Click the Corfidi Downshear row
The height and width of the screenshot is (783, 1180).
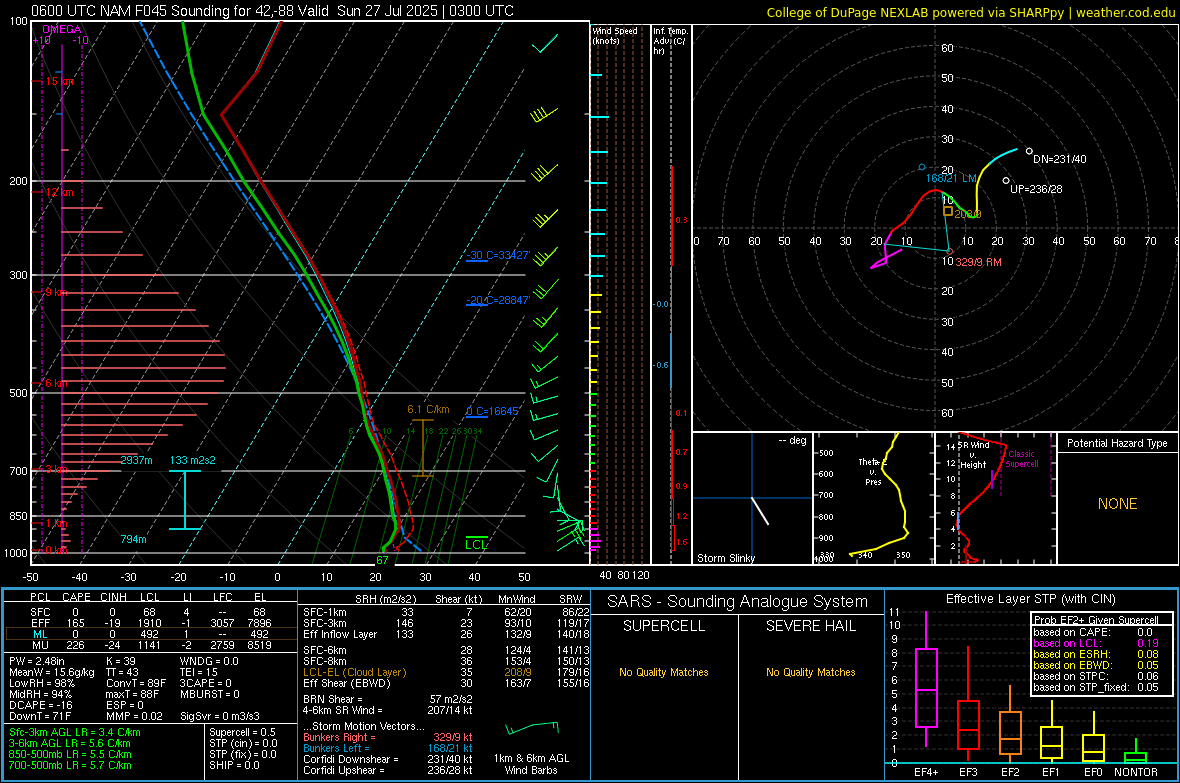coord(388,760)
